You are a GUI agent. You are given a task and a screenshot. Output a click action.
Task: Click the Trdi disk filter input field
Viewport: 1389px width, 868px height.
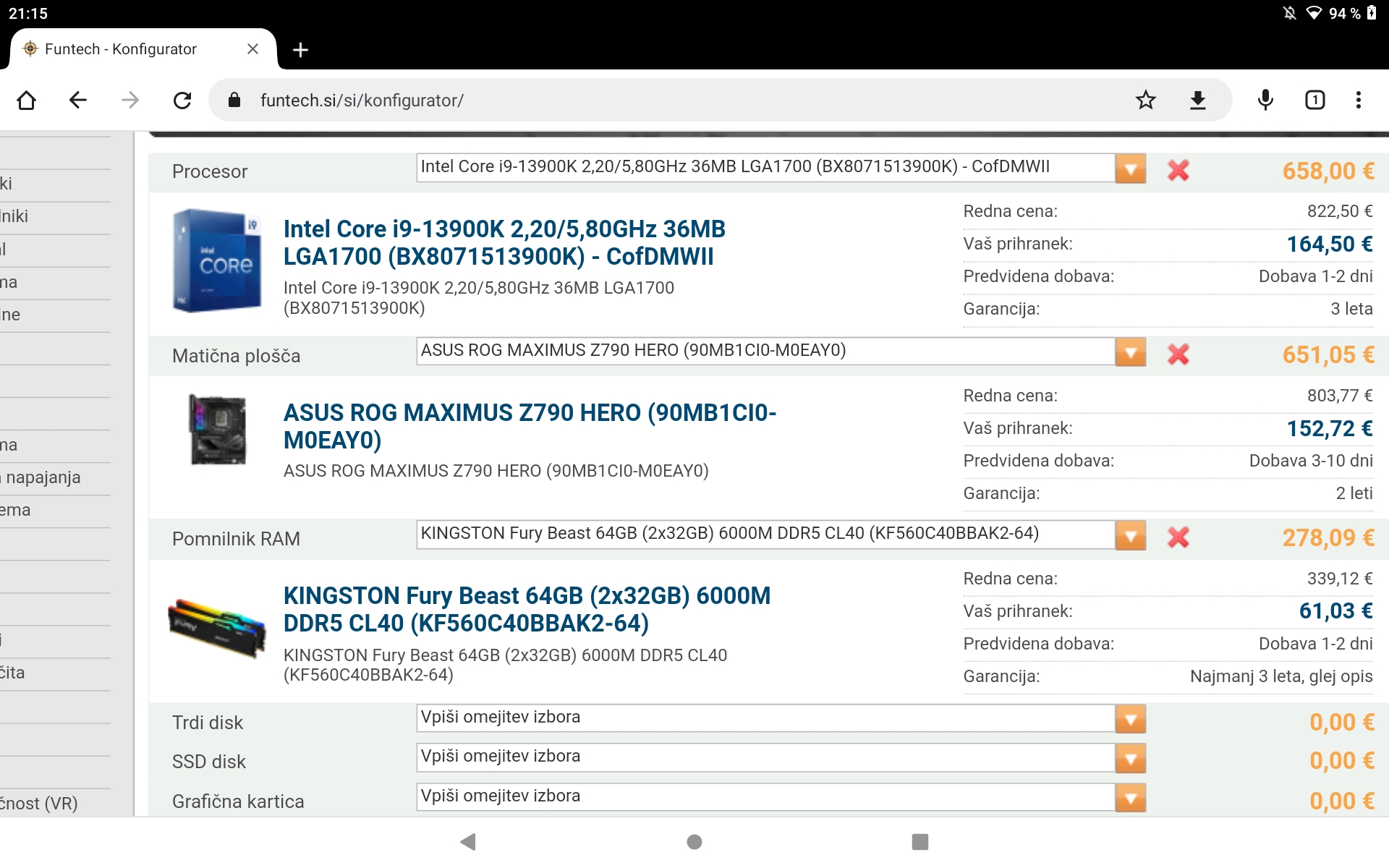pyautogui.click(x=765, y=718)
